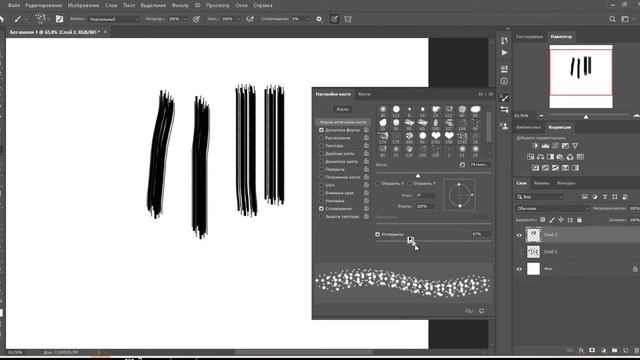Open the Actions play icon in dock

tap(504, 53)
